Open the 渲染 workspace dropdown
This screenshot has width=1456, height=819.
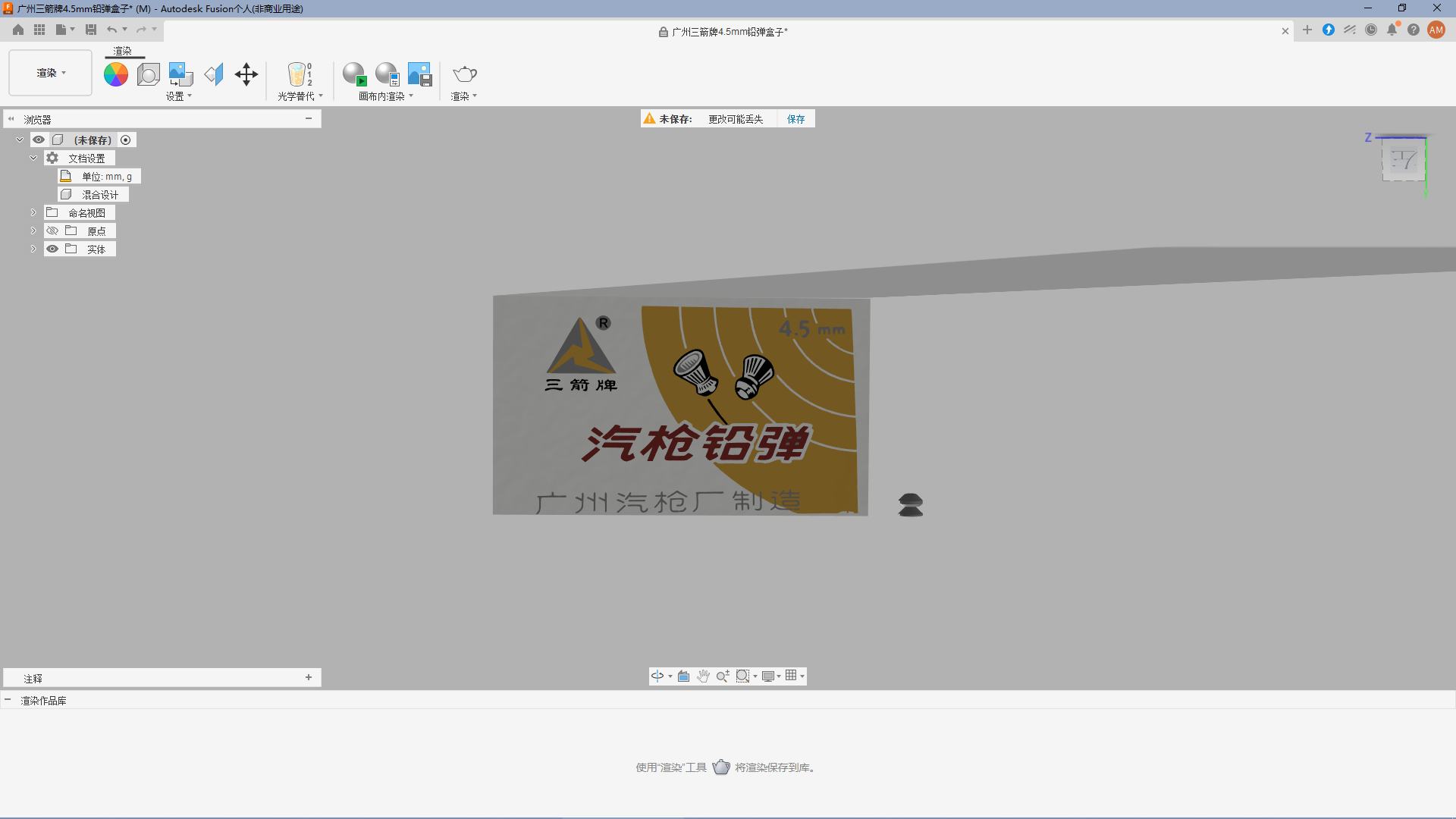pos(51,73)
